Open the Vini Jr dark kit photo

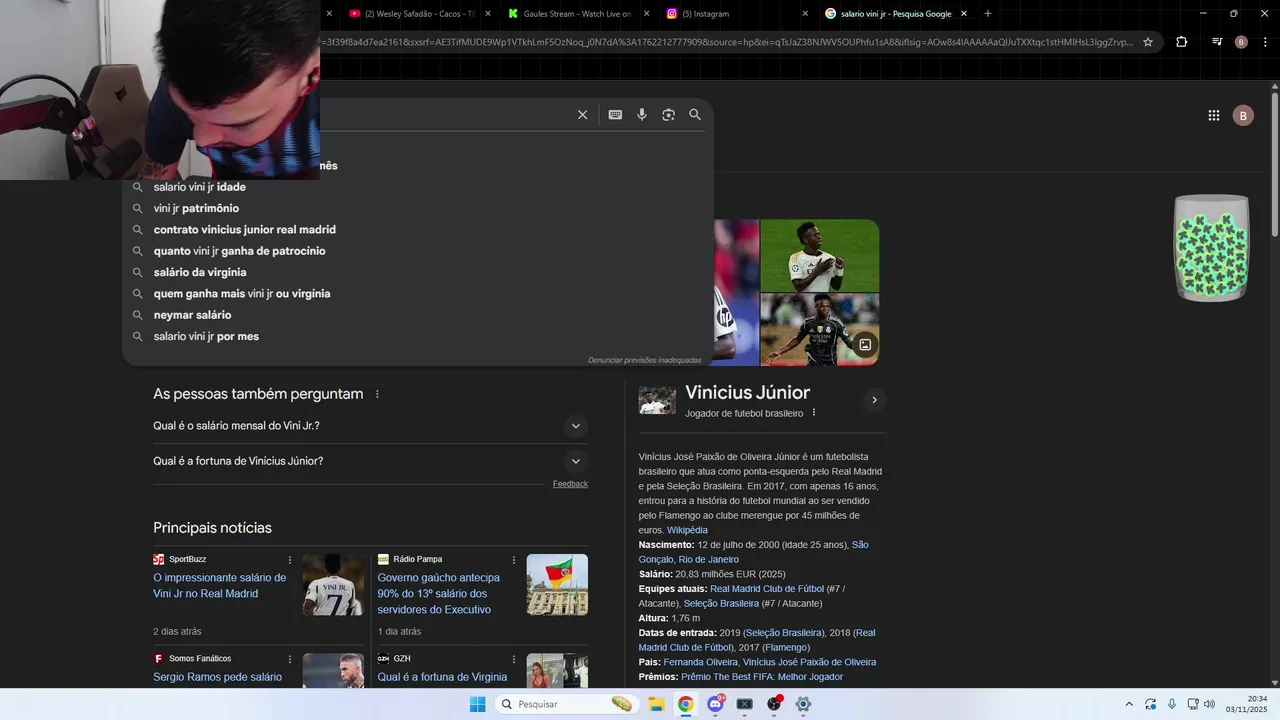(x=820, y=329)
